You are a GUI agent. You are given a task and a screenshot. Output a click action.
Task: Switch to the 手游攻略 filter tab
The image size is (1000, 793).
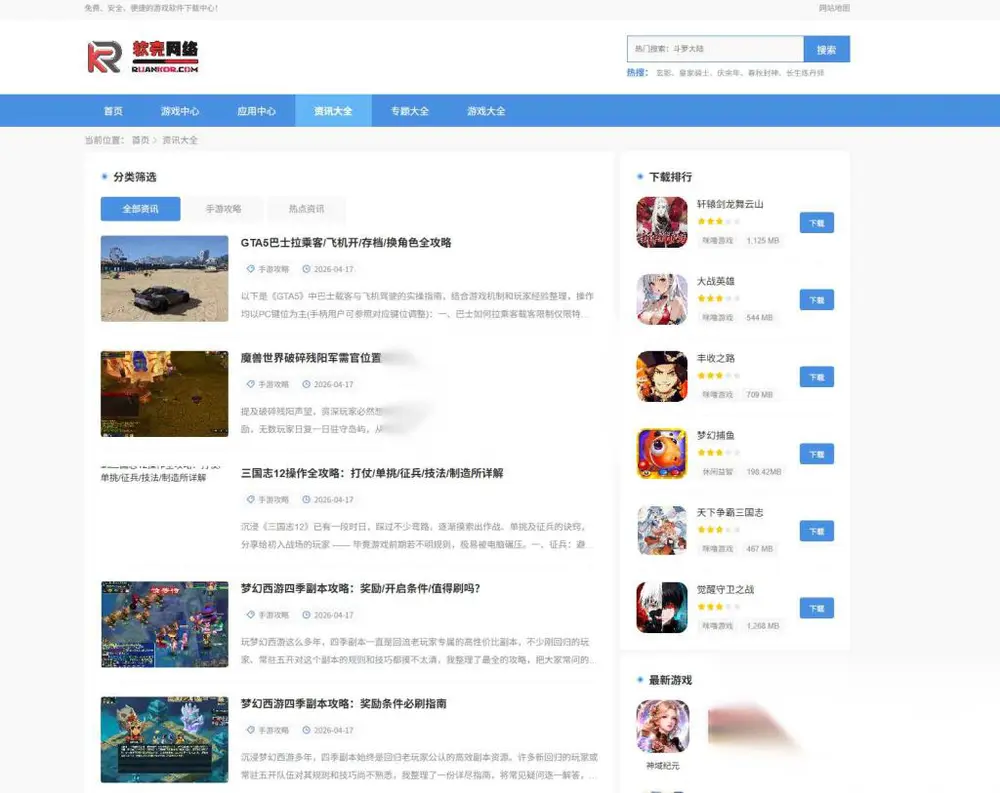[223, 209]
